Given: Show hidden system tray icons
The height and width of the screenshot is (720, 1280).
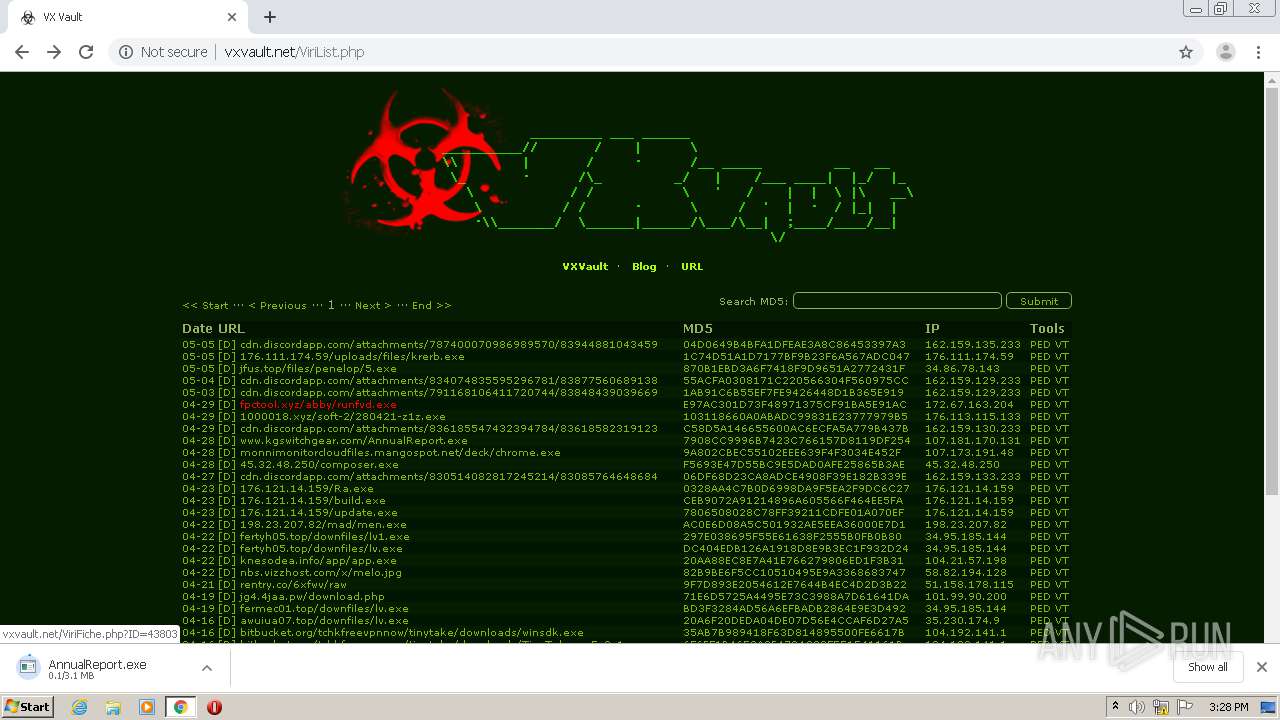Looking at the screenshot, I should click(x=1115, y=707).
